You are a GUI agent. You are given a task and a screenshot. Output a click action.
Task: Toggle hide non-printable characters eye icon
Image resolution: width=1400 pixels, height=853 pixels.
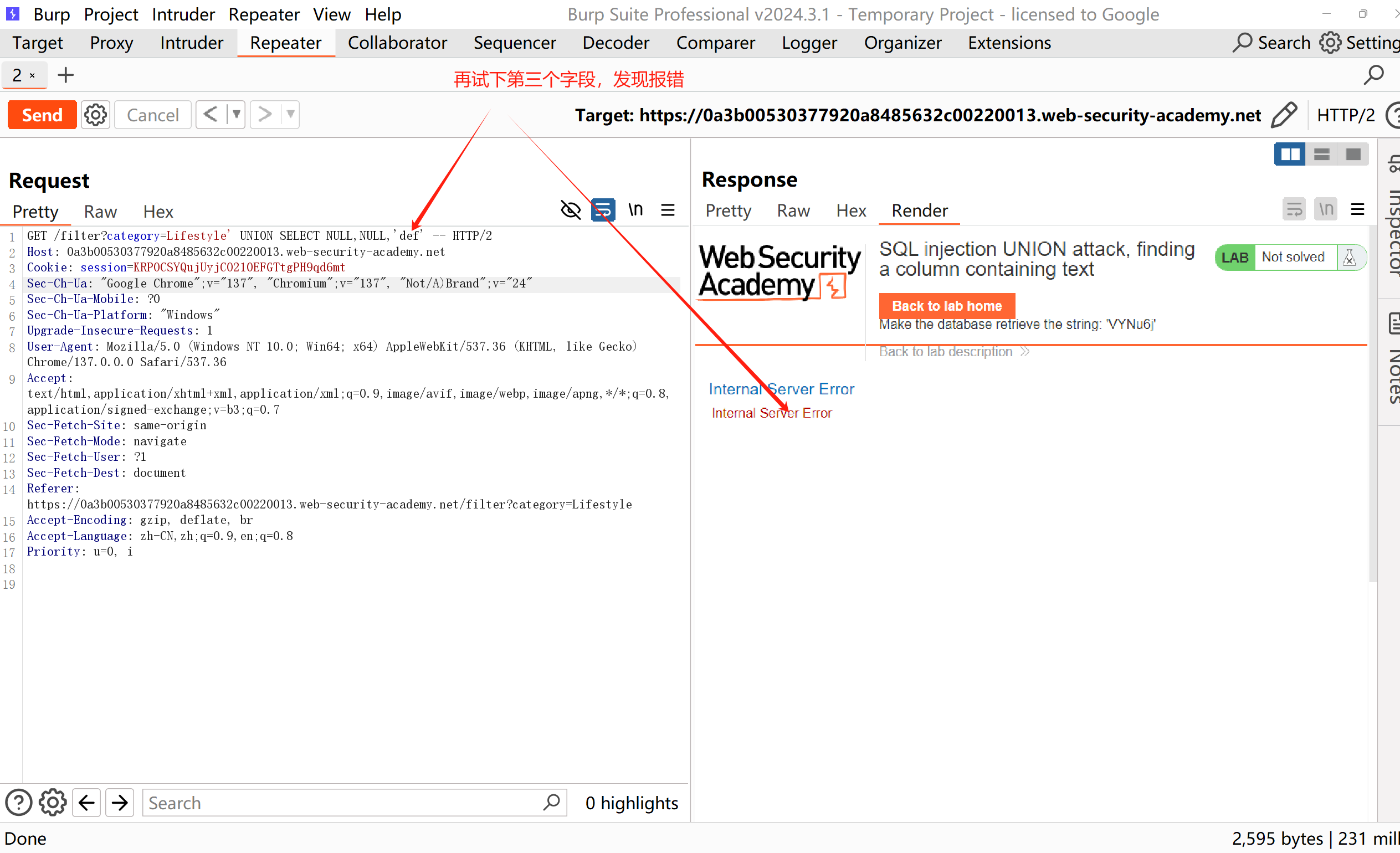(571, 210)
